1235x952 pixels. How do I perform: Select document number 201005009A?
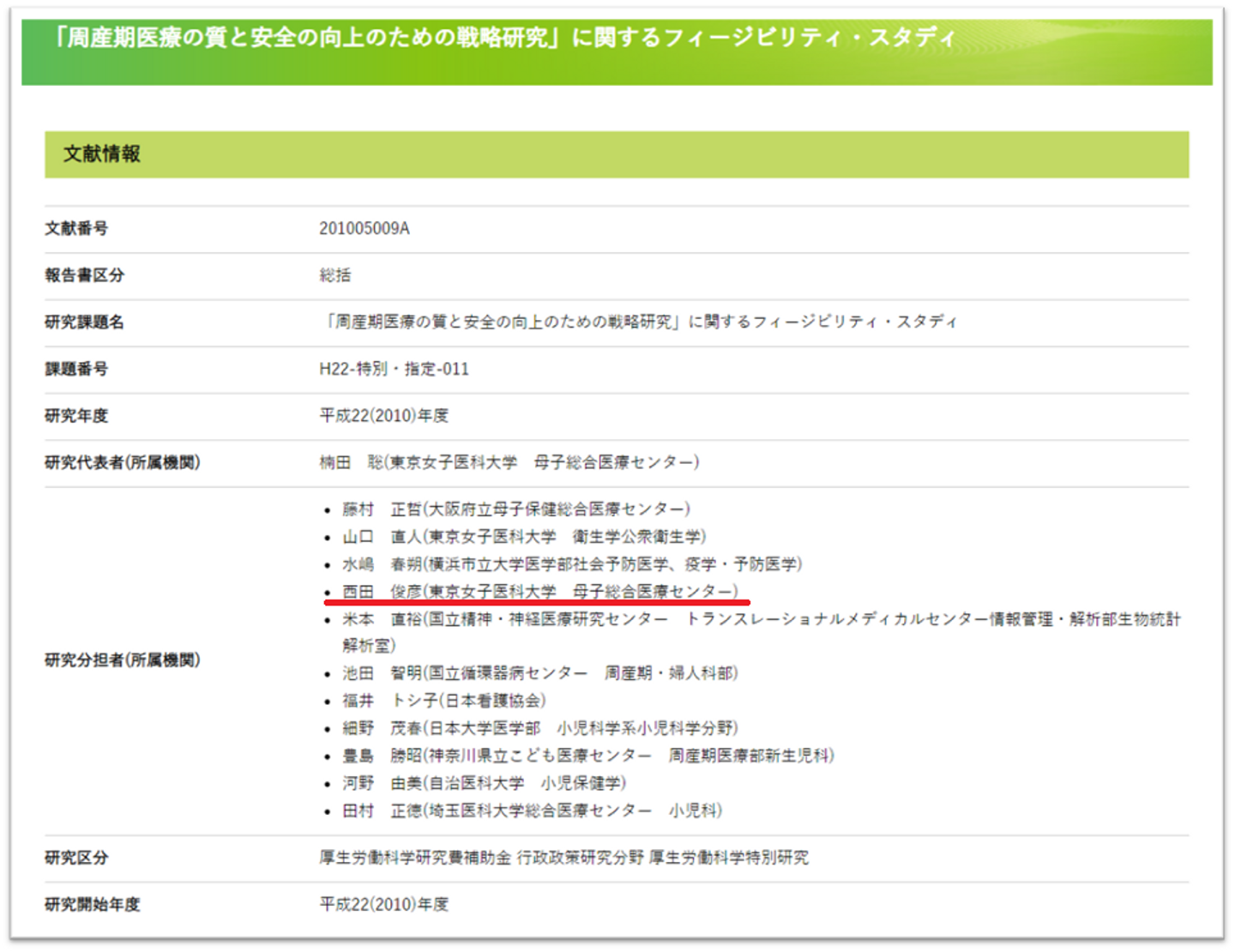coord(364,228)
